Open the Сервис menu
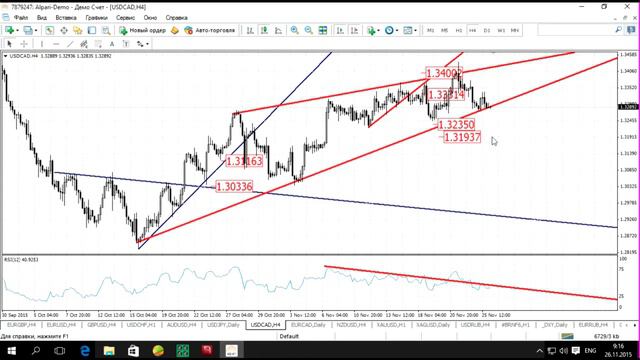The height and width of the screenshot is (360, 640). click(x=125, y=18)
